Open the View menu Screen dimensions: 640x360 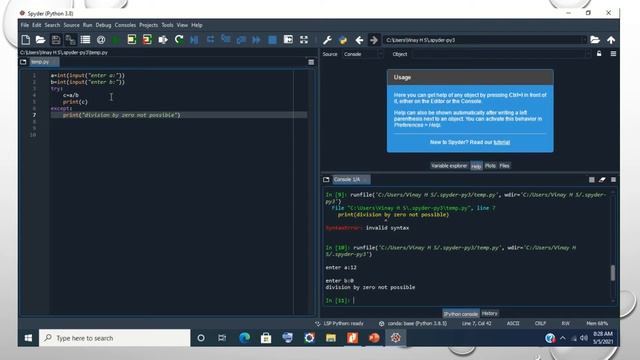[182, 25]
